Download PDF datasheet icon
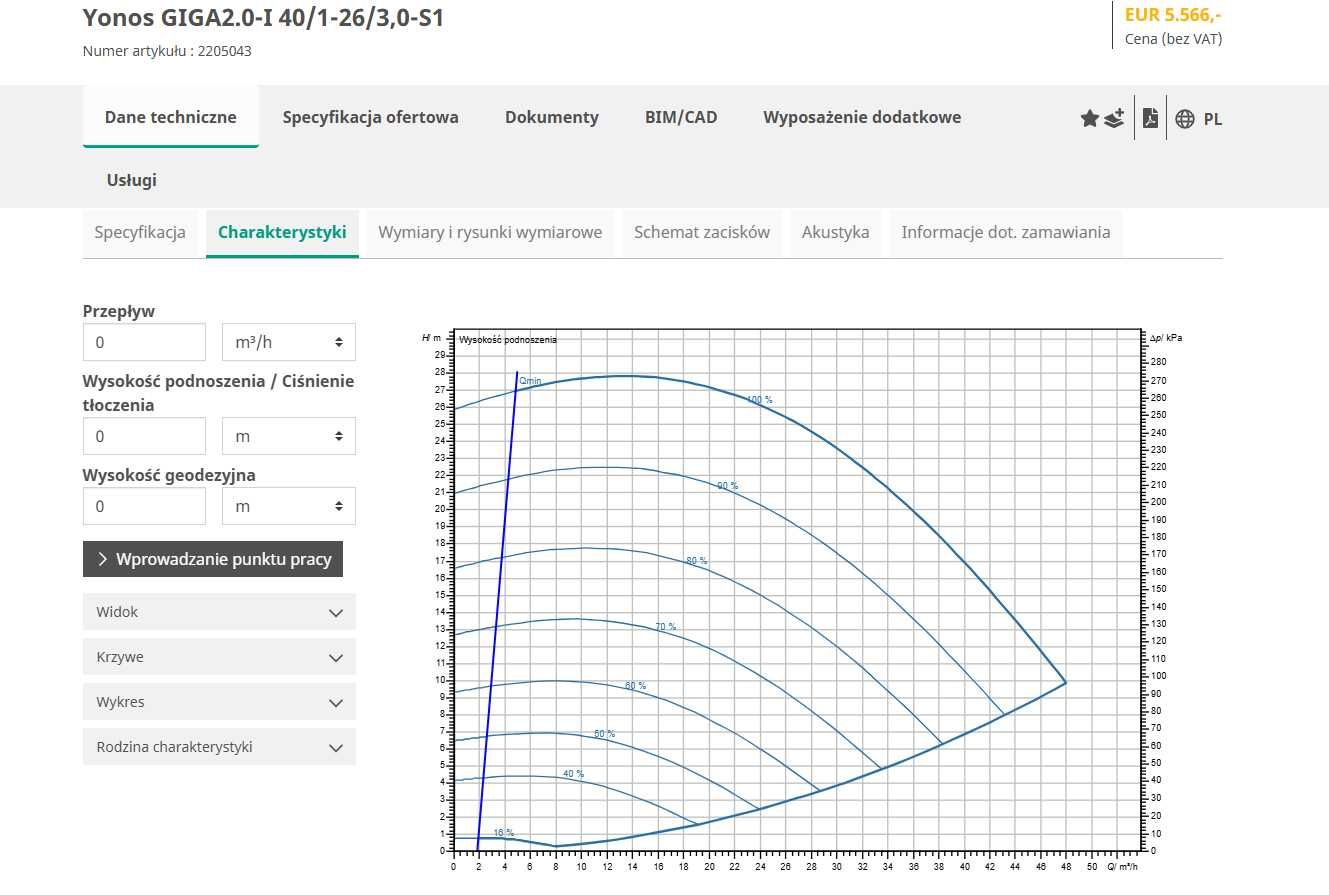 [1150, 118]
